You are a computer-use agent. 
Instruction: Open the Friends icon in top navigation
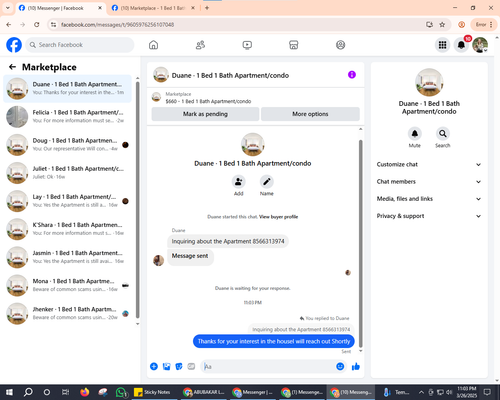(x=200, y=45)
